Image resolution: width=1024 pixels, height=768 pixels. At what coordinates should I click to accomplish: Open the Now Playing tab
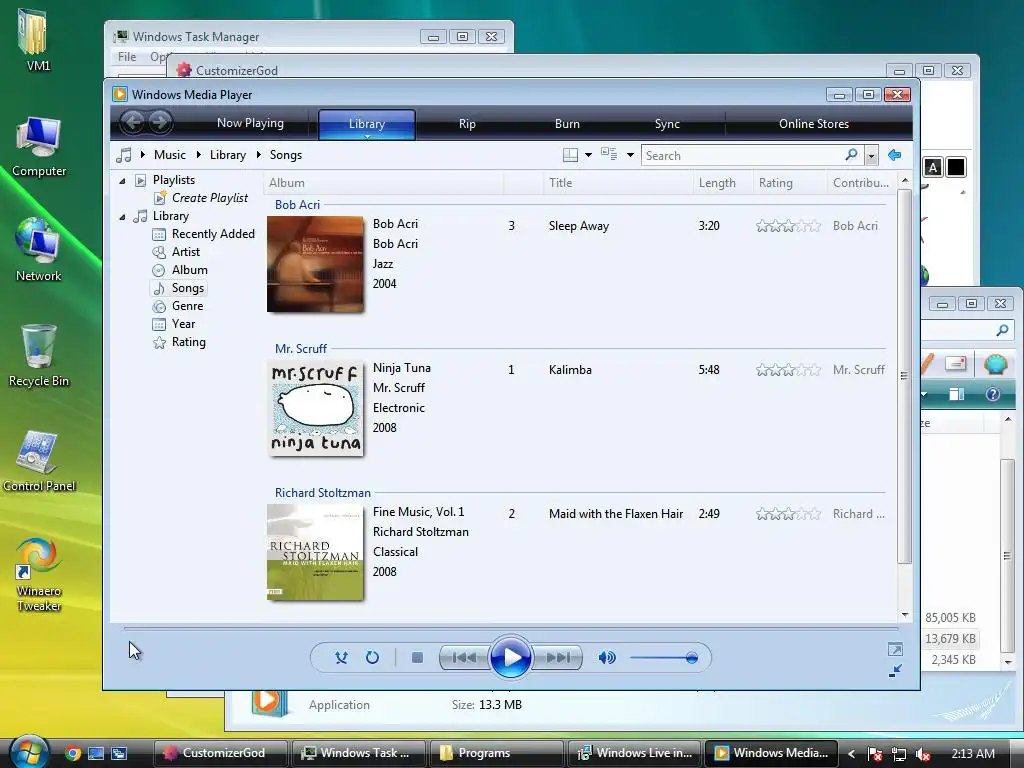coord(250,123)
